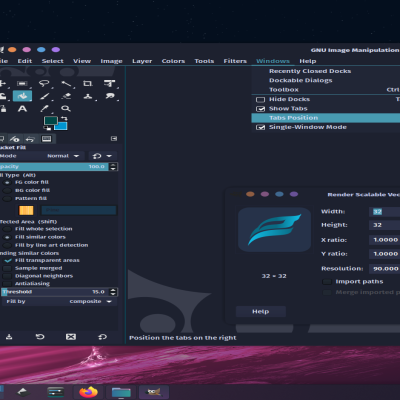400x400 pixels.
Task: Select the Clone stamp tool
Action: coord(88,96)
